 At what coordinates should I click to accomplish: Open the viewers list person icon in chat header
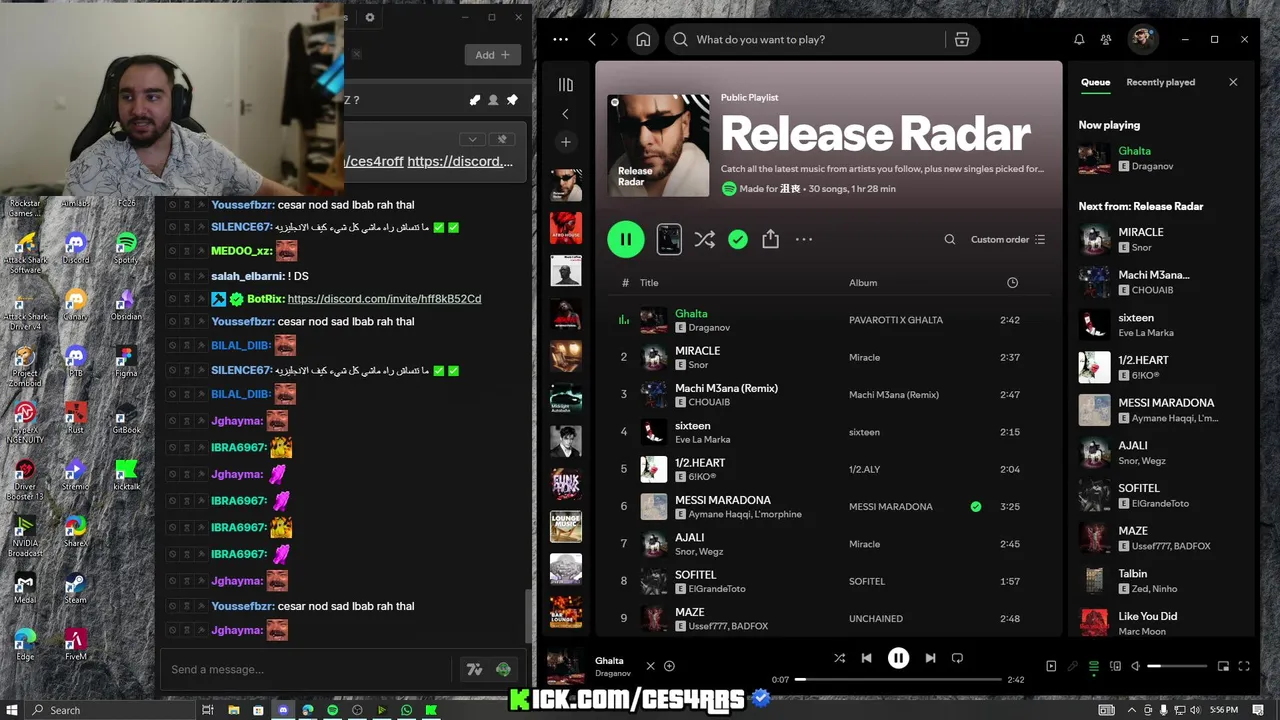pyautogui.click(x=493, y=100)
